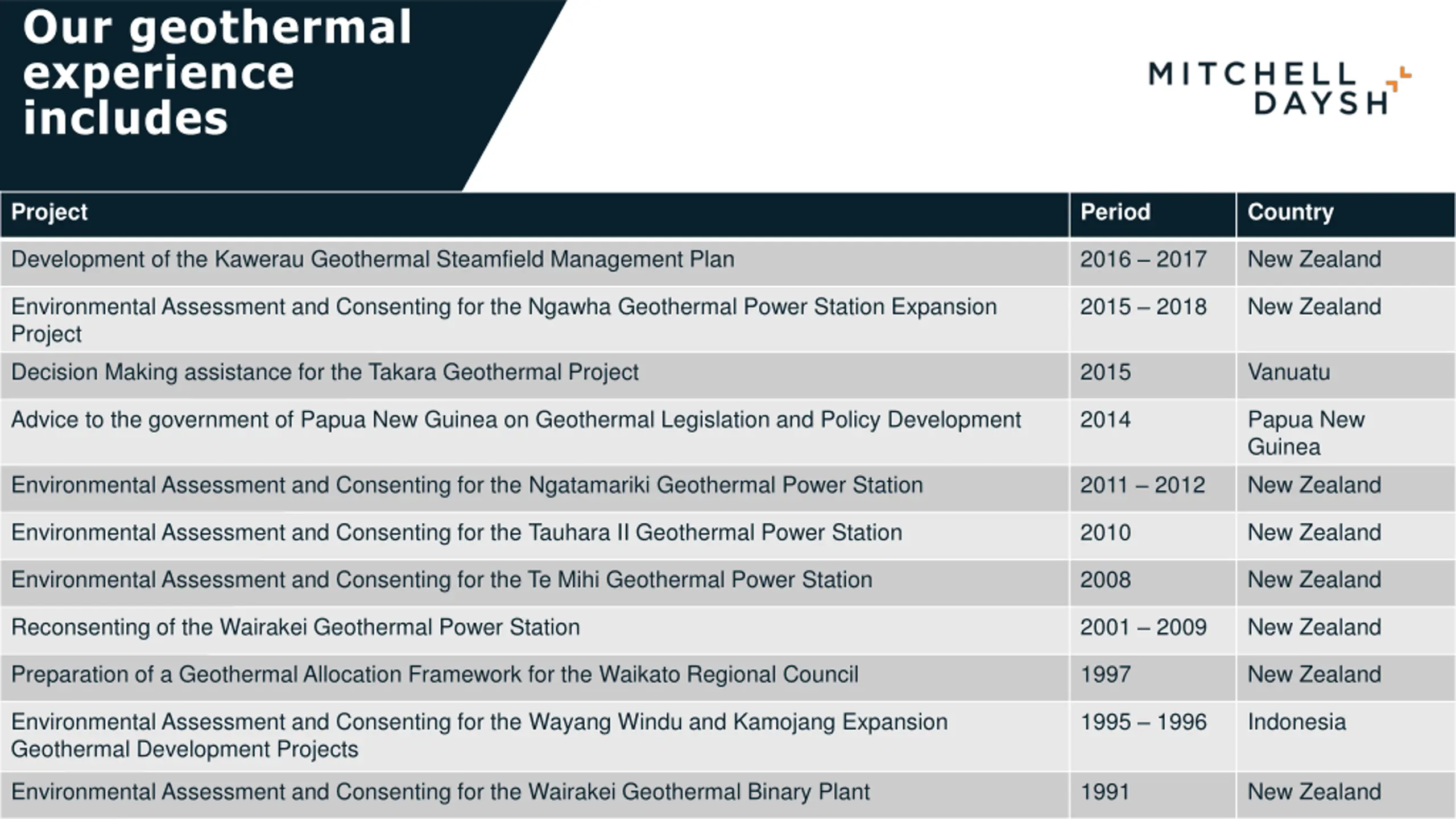The height and width of the screenshot is (819, 1456).
Task: Select the Kawerau Geothermal Steamfield Management Plan row
Action: 373,260
